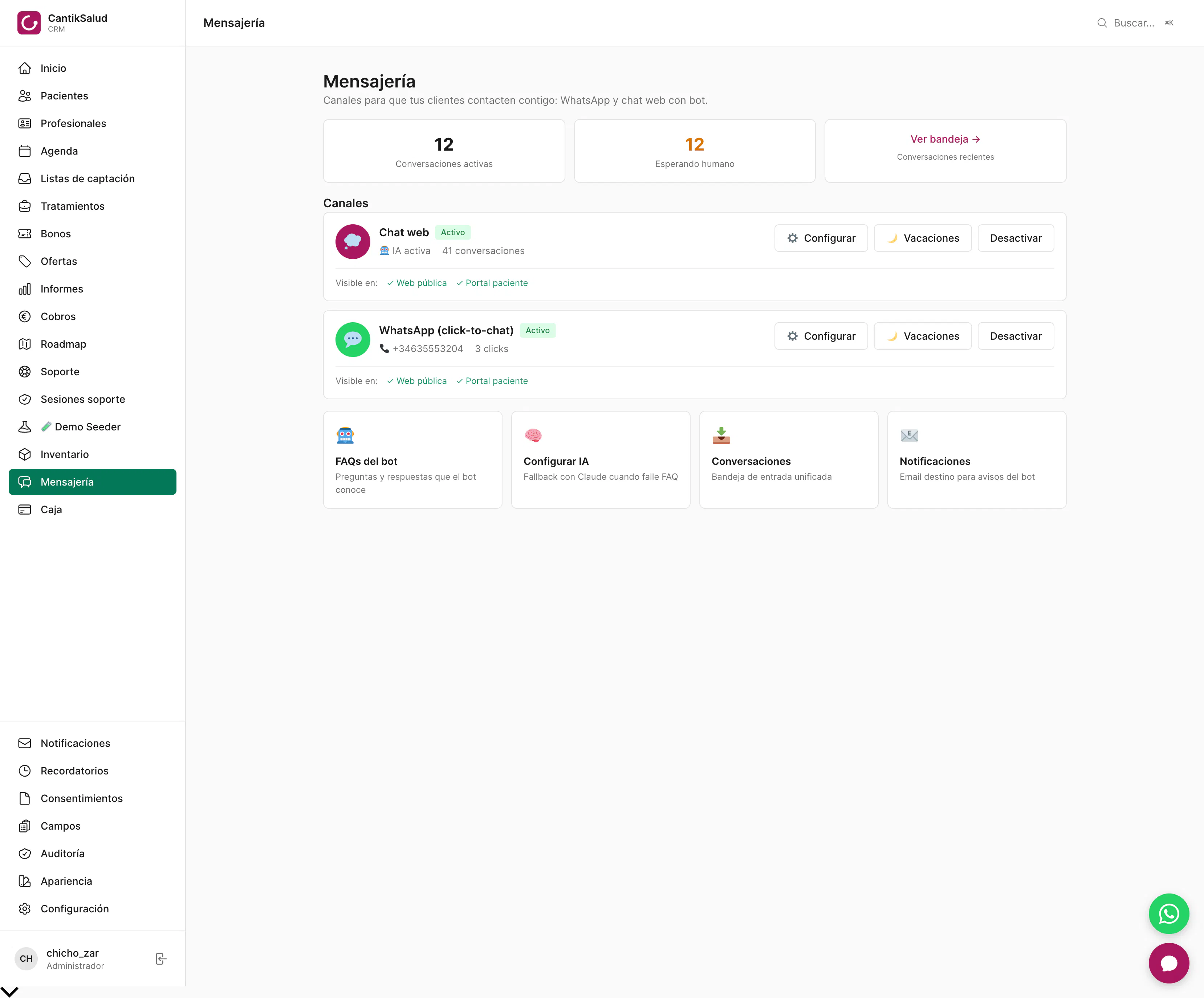Viewport: 1204px width, 998px height.
Task: Click the Pacientes people icon
Action: click(25, 96)
